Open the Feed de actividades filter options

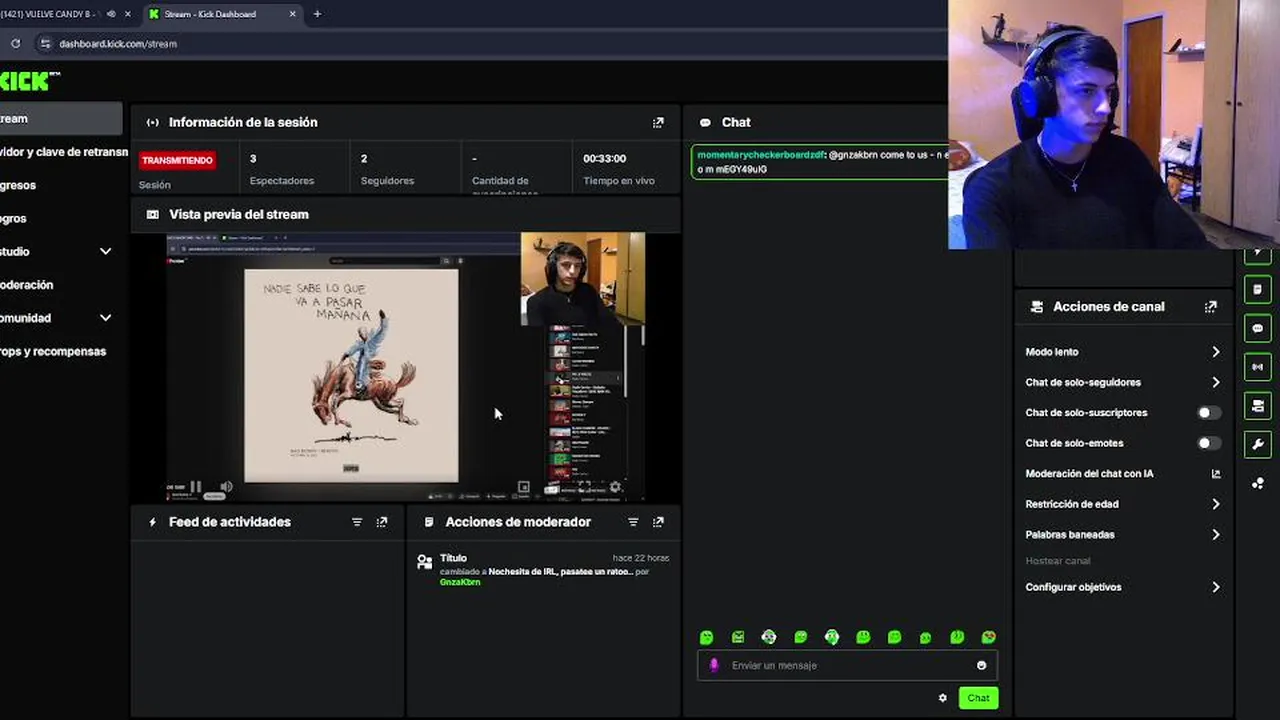357,522
